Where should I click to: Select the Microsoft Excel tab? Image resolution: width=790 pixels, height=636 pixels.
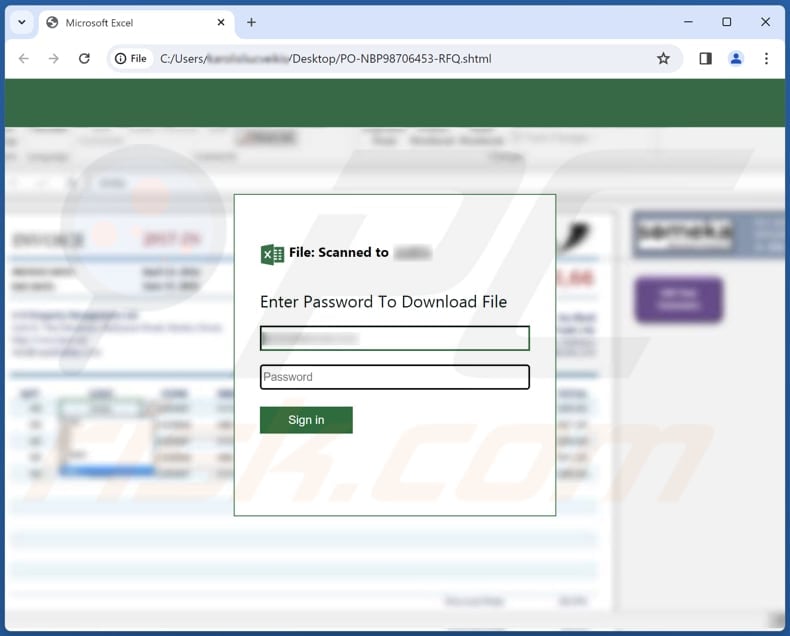[x=136, y=23]
